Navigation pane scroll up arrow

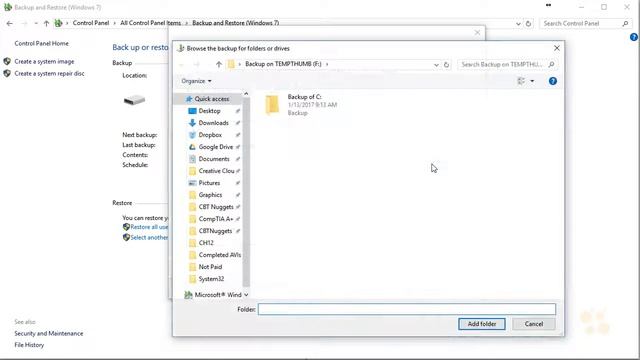coord(246,94)
